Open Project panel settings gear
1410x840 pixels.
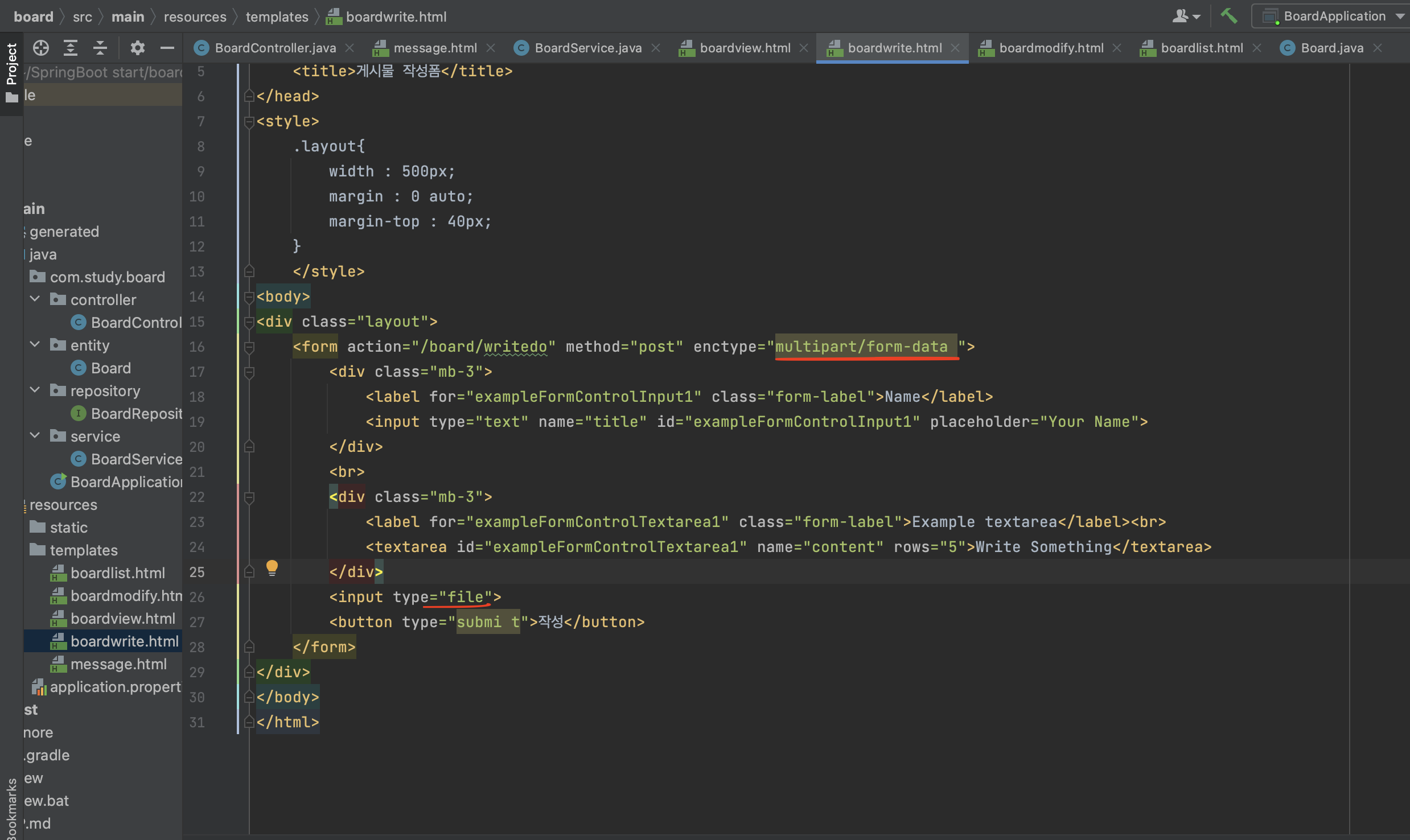137,48
